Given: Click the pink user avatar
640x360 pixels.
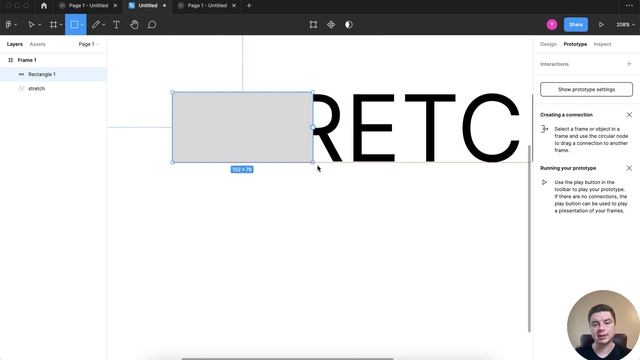Looking at the screenshot, I should coord(552,24).
